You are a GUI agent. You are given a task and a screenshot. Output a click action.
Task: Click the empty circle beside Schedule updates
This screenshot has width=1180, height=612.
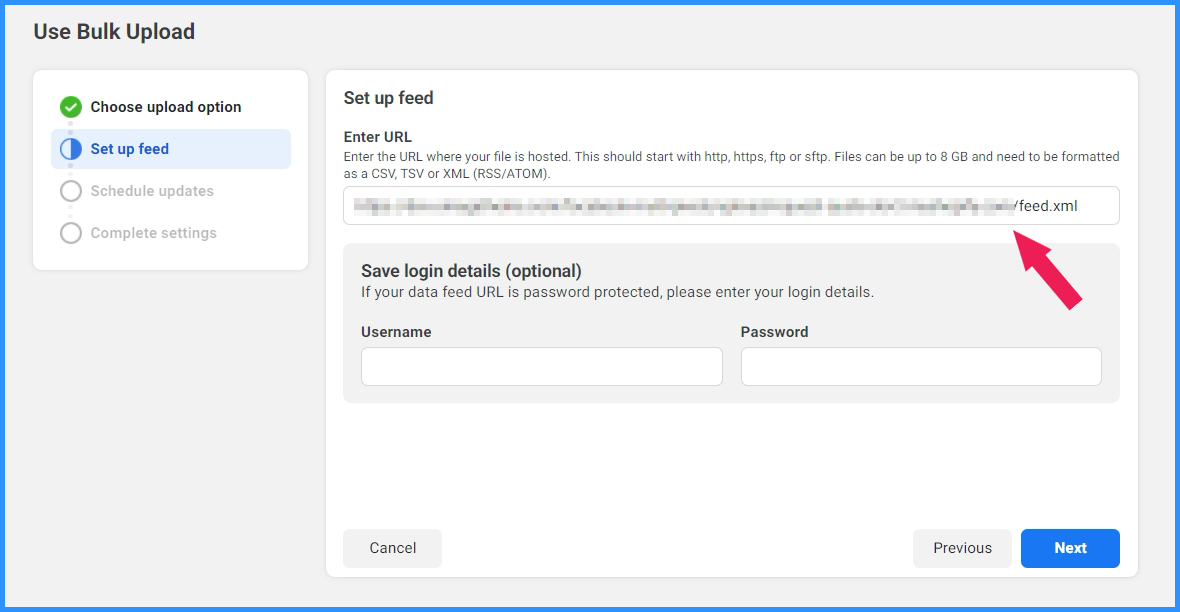coord(71,191)
